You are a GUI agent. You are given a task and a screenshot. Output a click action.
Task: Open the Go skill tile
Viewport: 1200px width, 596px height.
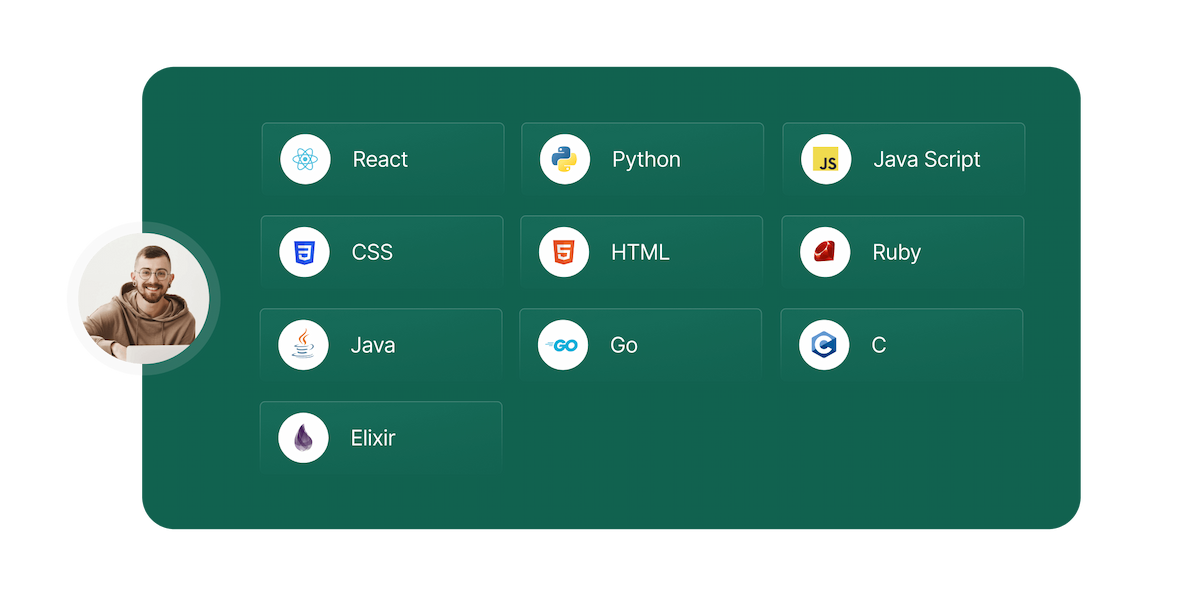[x=660, y=344]
